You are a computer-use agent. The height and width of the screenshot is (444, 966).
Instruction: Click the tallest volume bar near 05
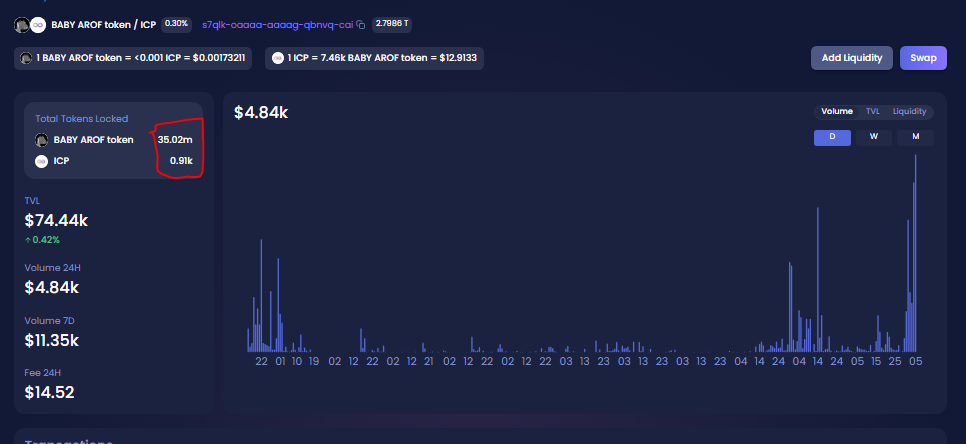[x=915, y=253]
